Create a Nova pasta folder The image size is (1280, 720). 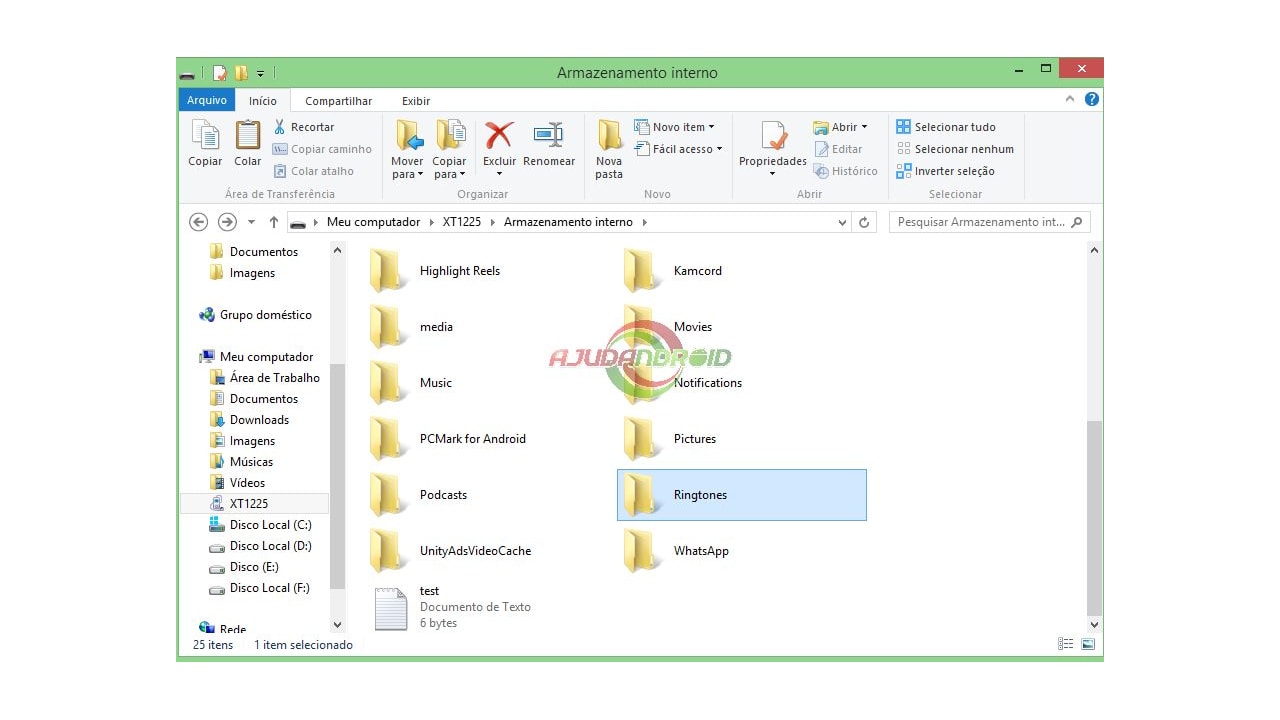coord(609,149)
